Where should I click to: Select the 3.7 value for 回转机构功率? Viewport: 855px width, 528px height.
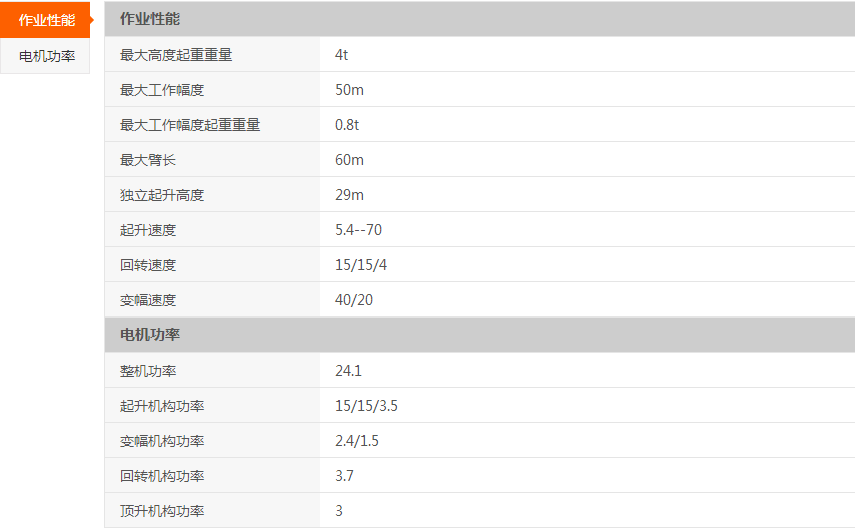[344, 476]
